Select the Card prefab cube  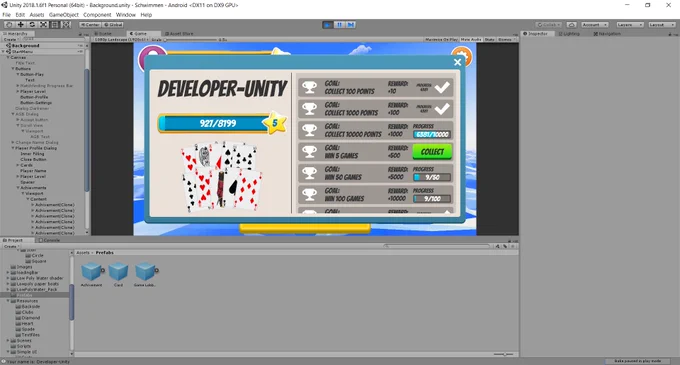[118, 271]
